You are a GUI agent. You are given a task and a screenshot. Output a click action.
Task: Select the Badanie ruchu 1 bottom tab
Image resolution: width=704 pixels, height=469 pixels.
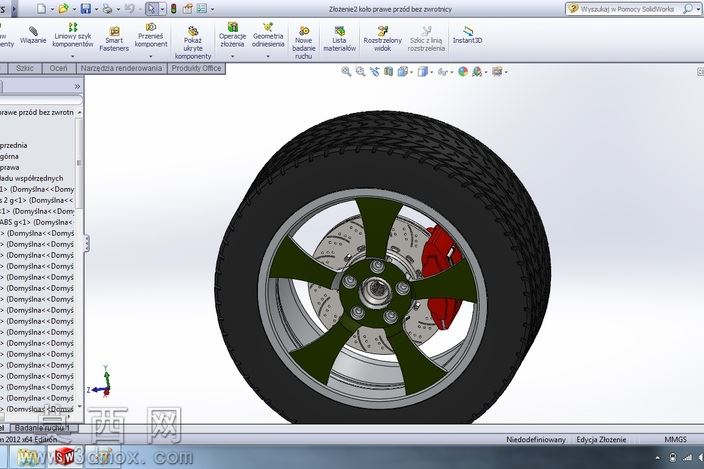coord(42,428)
